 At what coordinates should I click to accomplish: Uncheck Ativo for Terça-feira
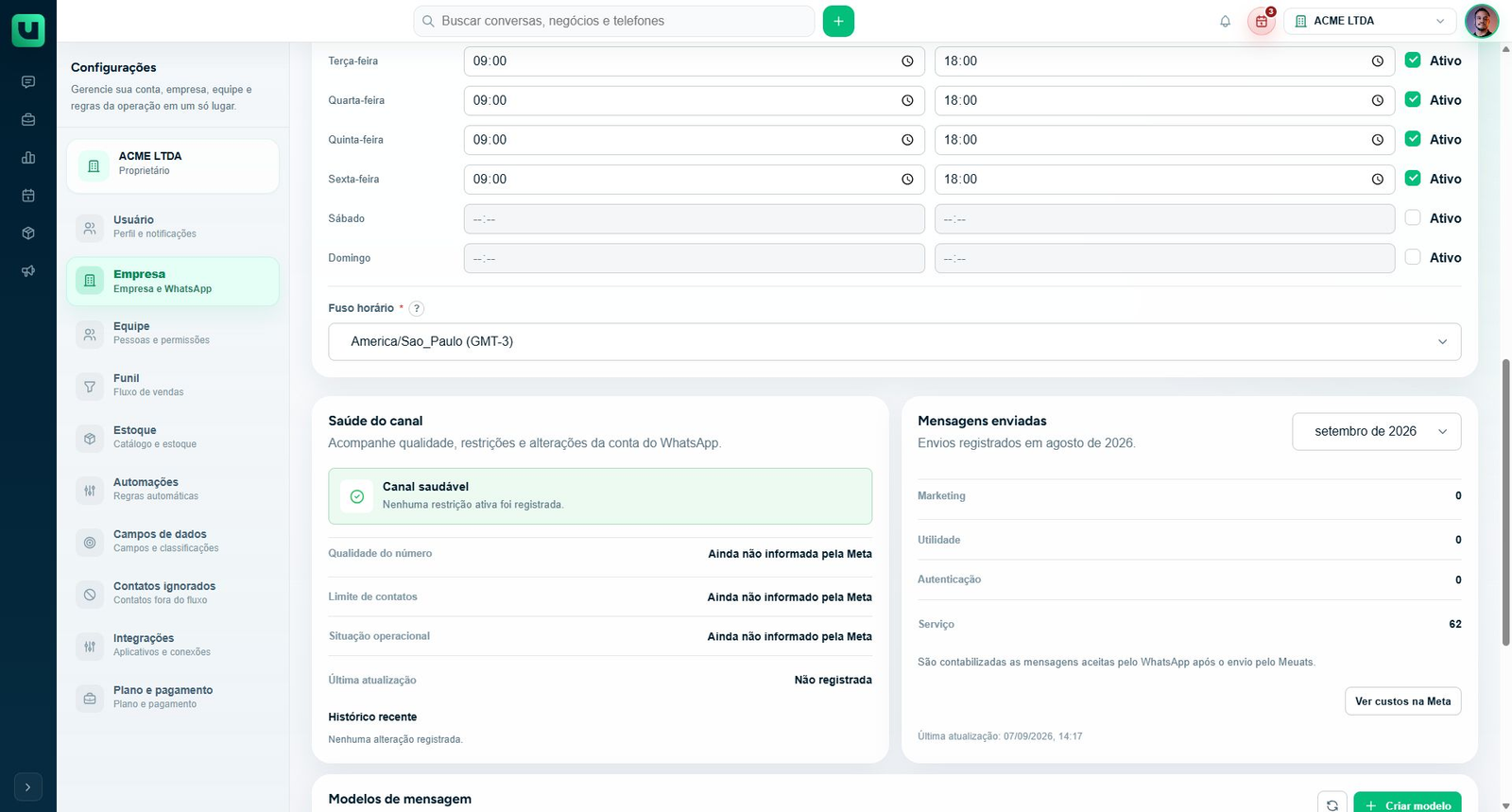(1413, 60)
